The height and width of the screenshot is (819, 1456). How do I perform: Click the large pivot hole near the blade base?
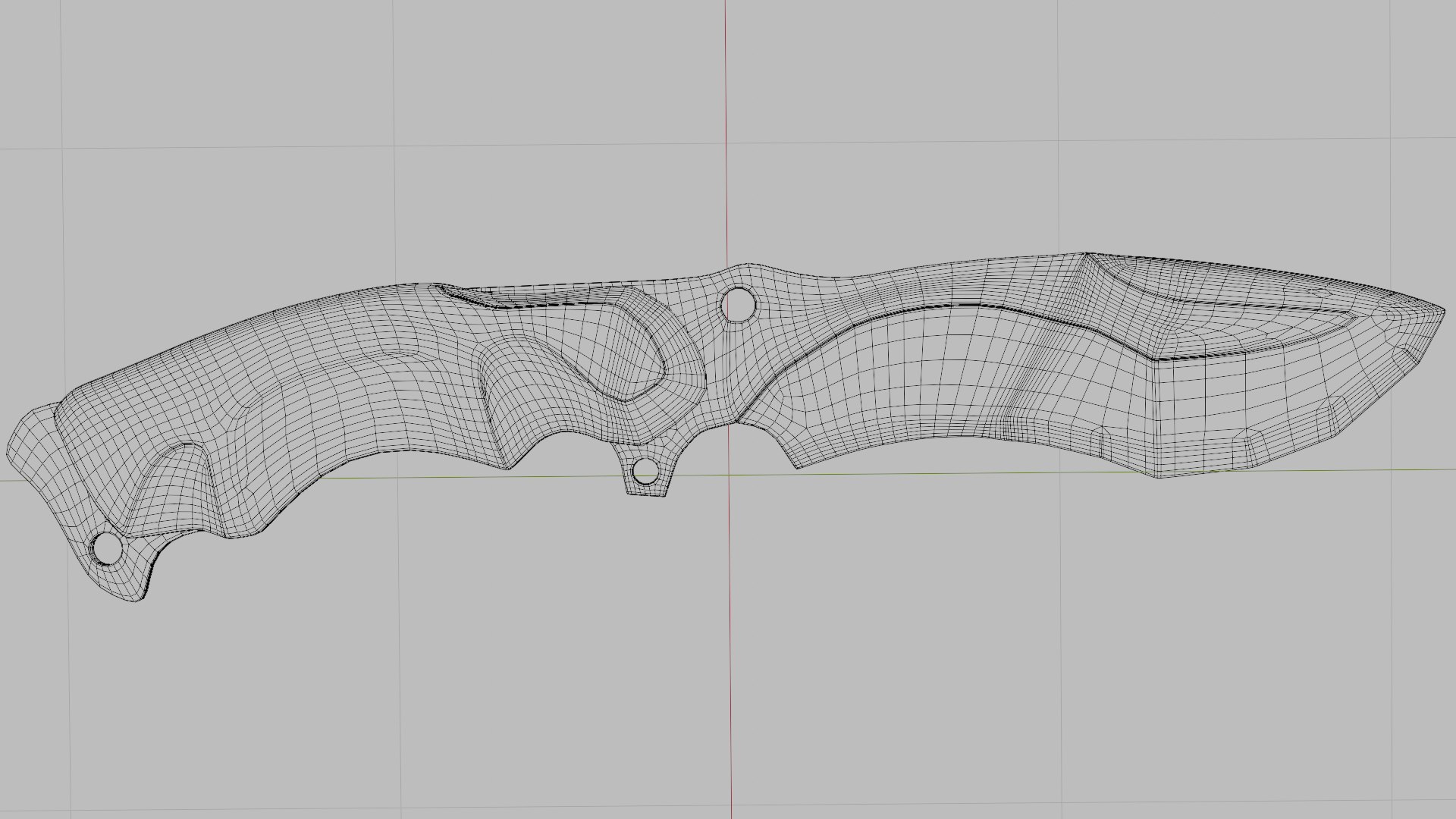tap(739, 304)
